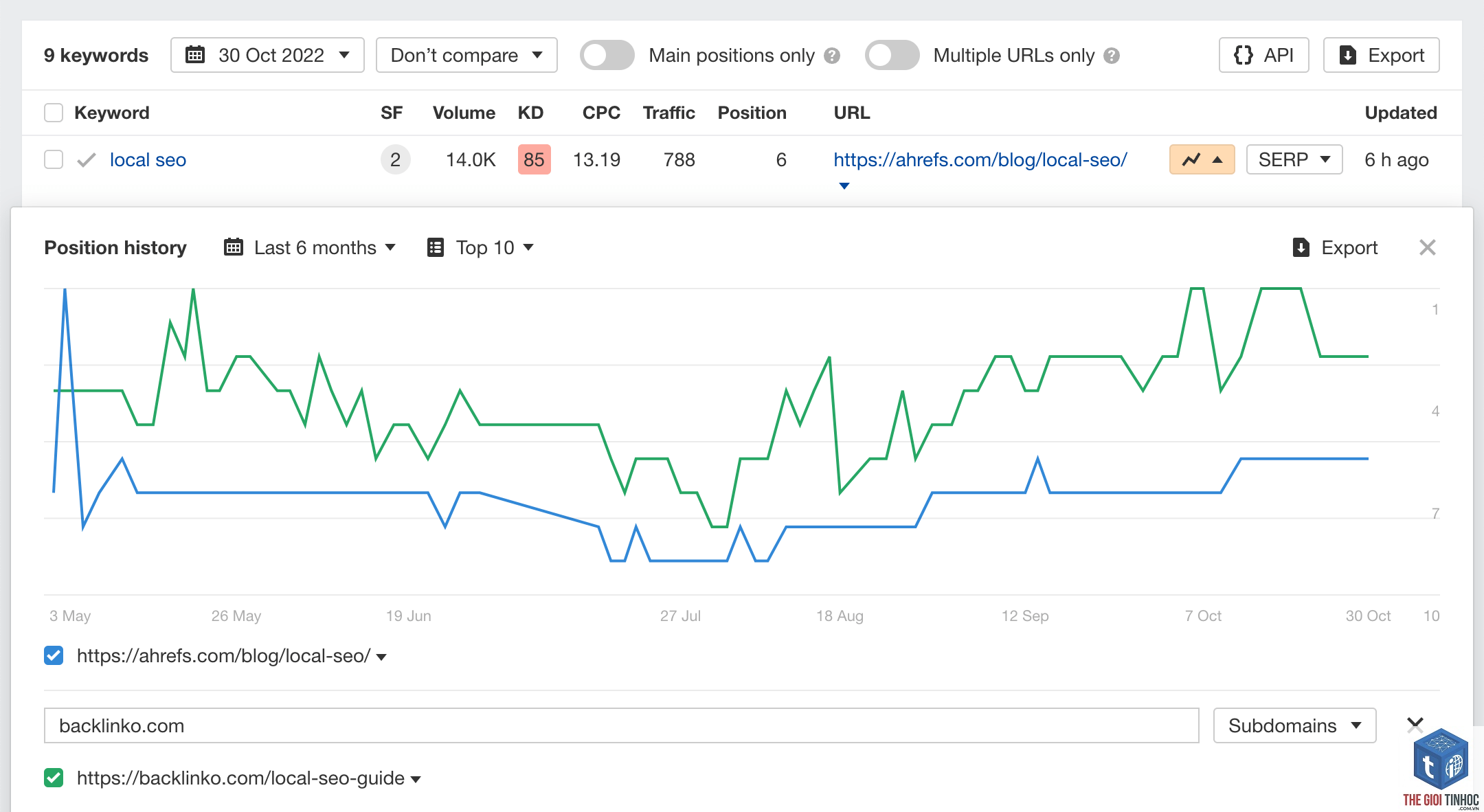This screenshot has width=1484, height=812.
Task: Open Last 6 months range dropdown
Action: pyautogui.click(x=310, y=247)
